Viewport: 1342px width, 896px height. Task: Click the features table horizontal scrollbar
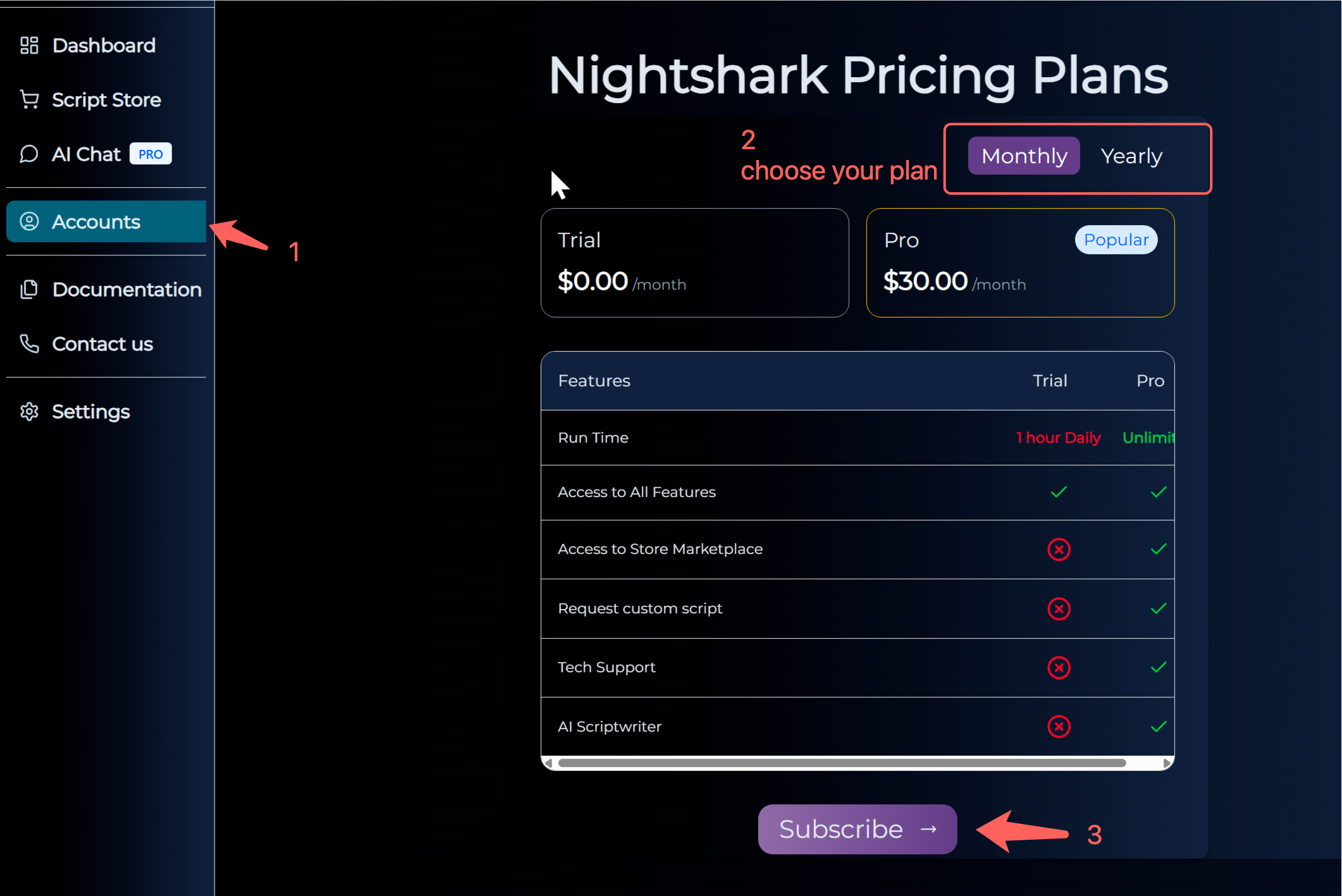pos(841,763)
